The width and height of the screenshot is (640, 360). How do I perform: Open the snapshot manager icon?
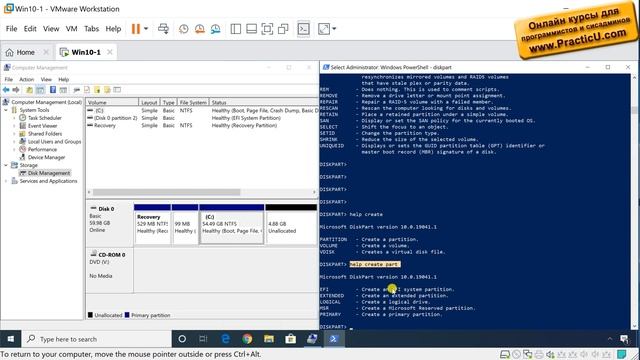pos(216,29)
